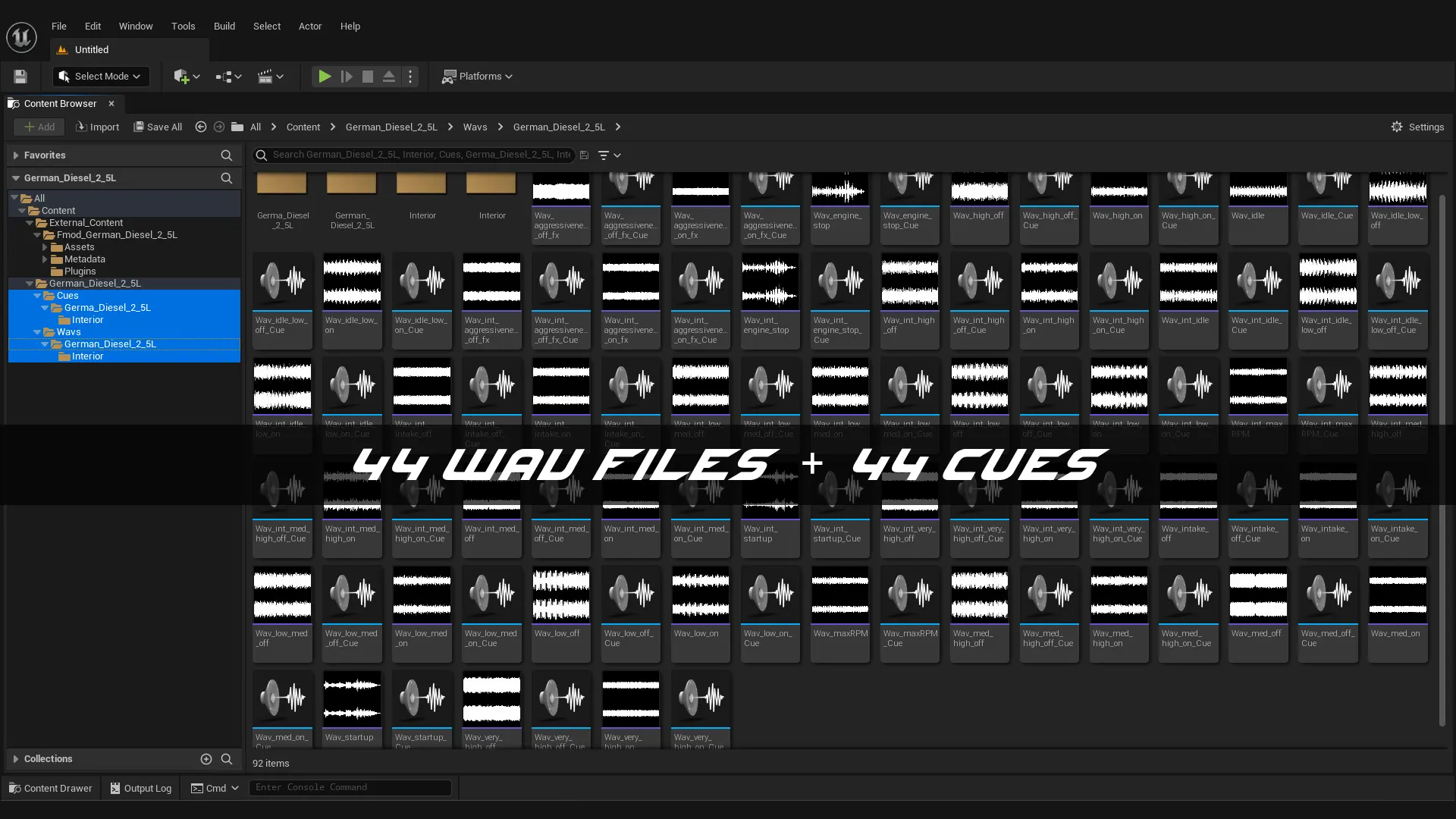Open the cinematics clapperboard dropdown
The height and width of the screenshot is (819, 1456).
coord(271,77)
